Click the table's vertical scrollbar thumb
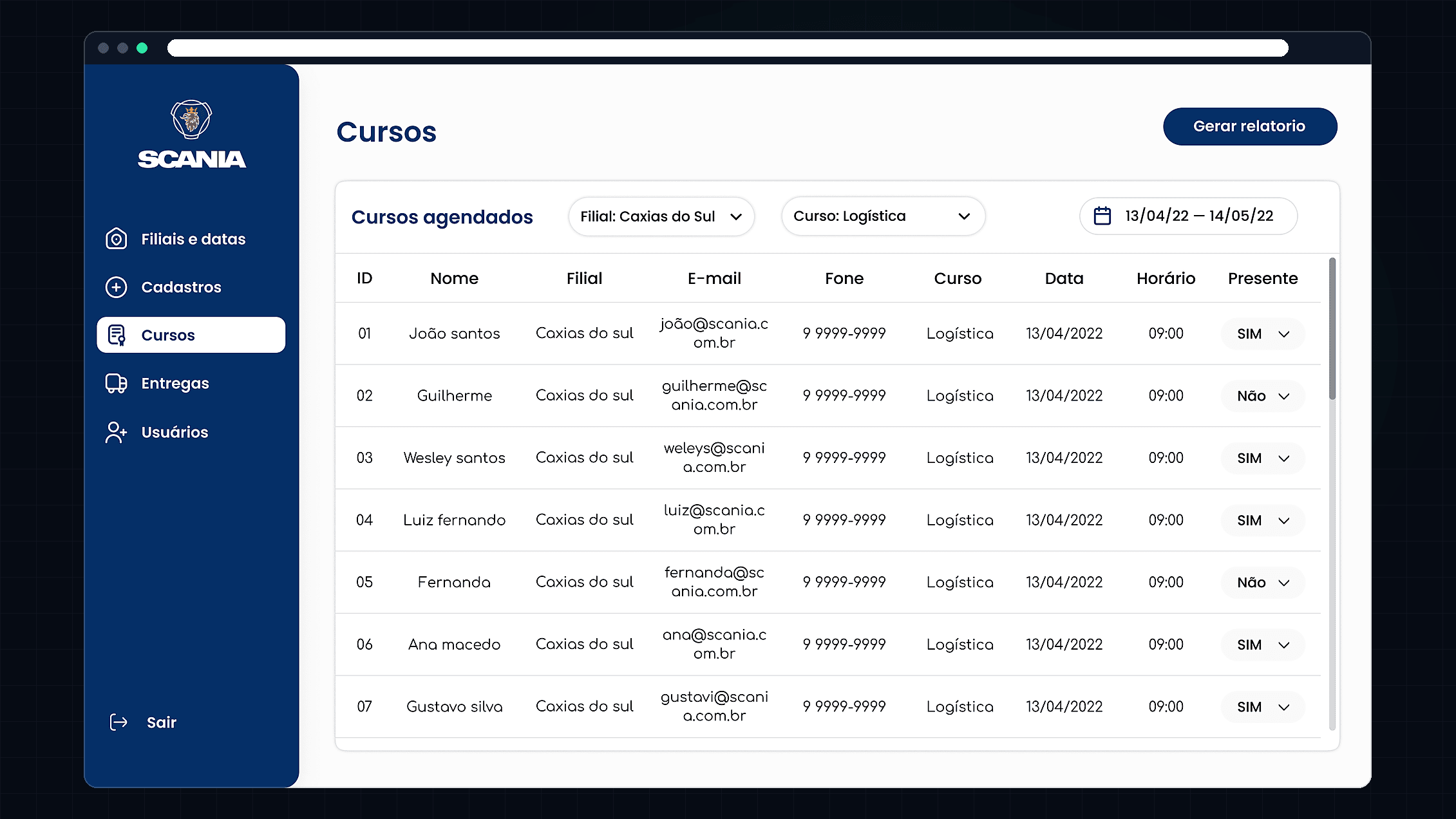 tap(1332, 328)
